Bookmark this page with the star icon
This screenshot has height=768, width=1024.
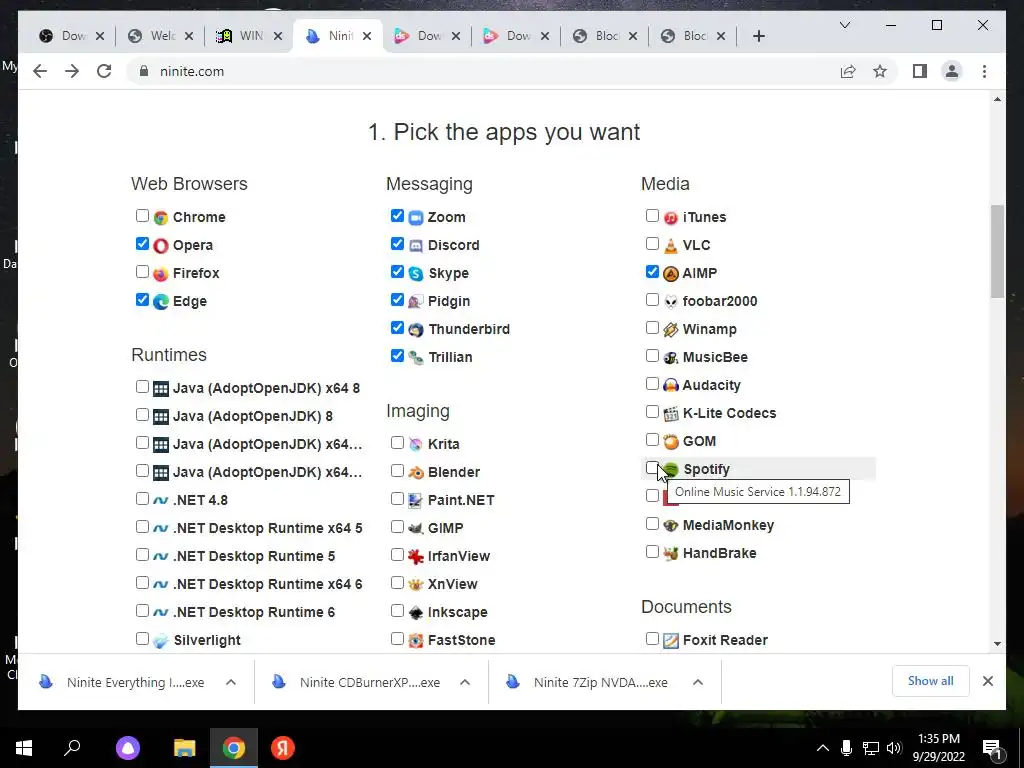coord(880,71)
